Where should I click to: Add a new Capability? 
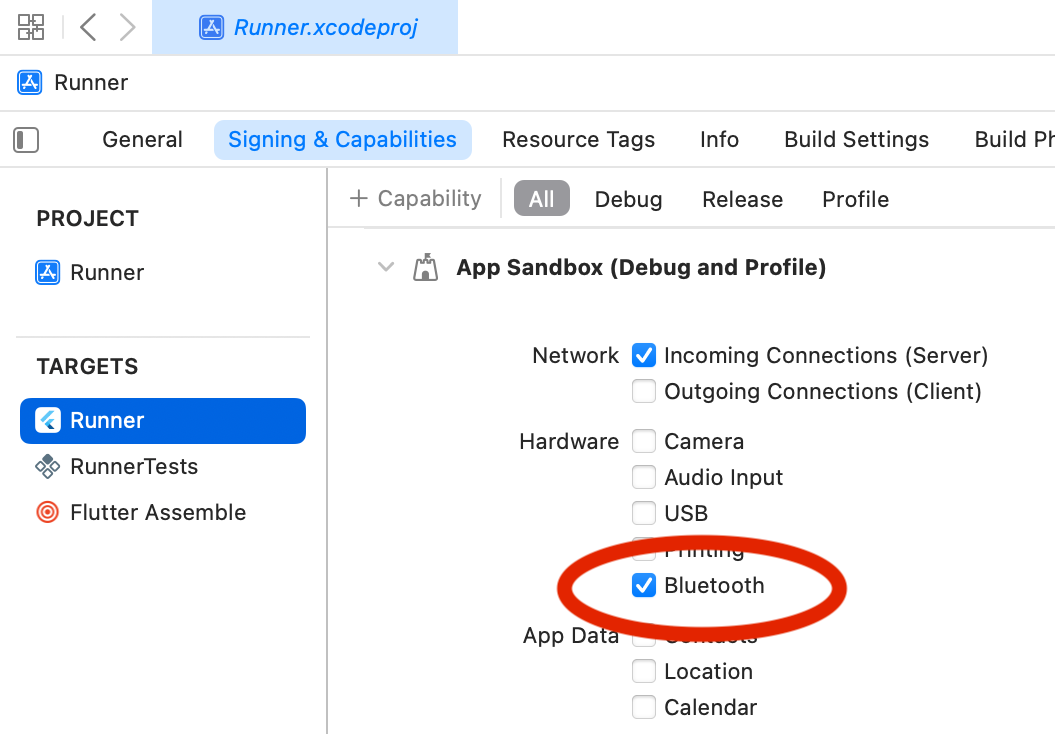click(416, 198)
